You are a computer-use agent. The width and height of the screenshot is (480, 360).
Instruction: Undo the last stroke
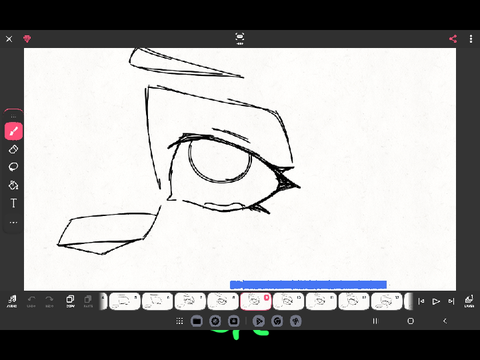click(31, 301)
